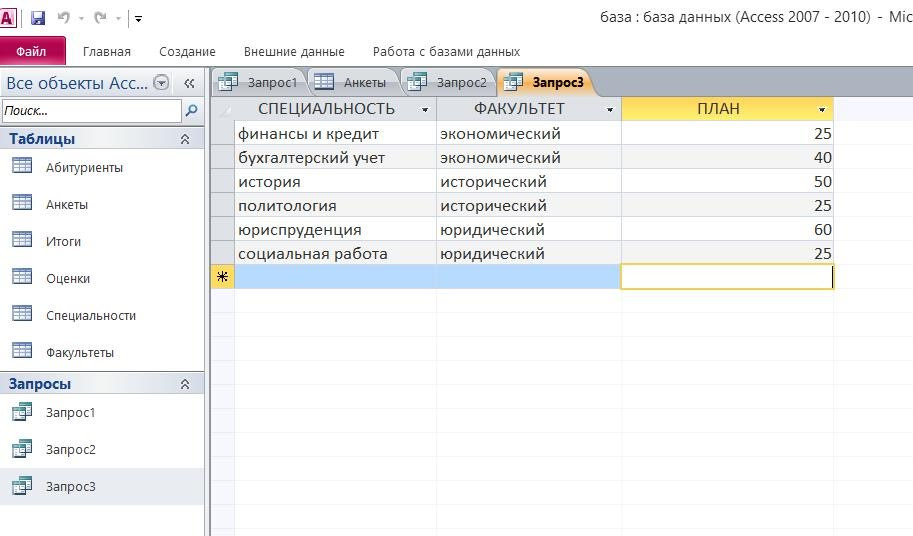Collapse the Таблицы group
Viewport: 913px width, 536px height.
(185, 140)
